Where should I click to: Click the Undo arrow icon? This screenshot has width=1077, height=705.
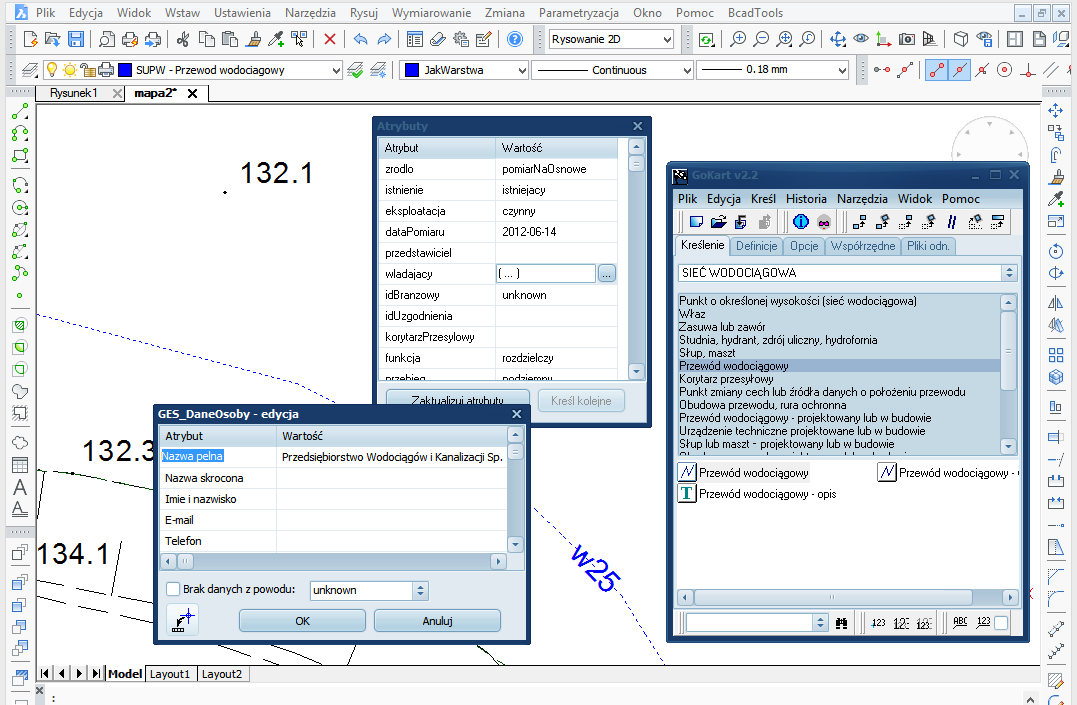coord(360,40)
